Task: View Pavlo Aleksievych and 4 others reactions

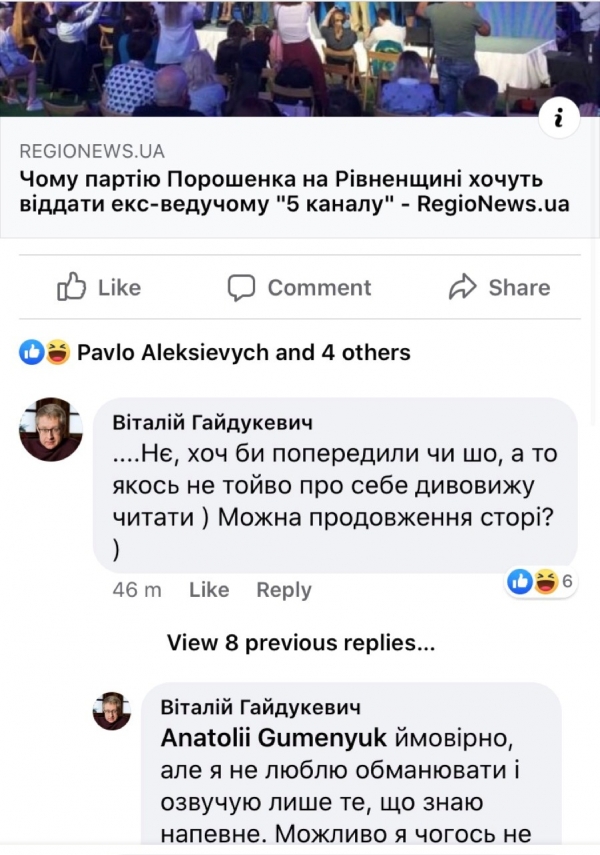Action: (x=243, y=352)
